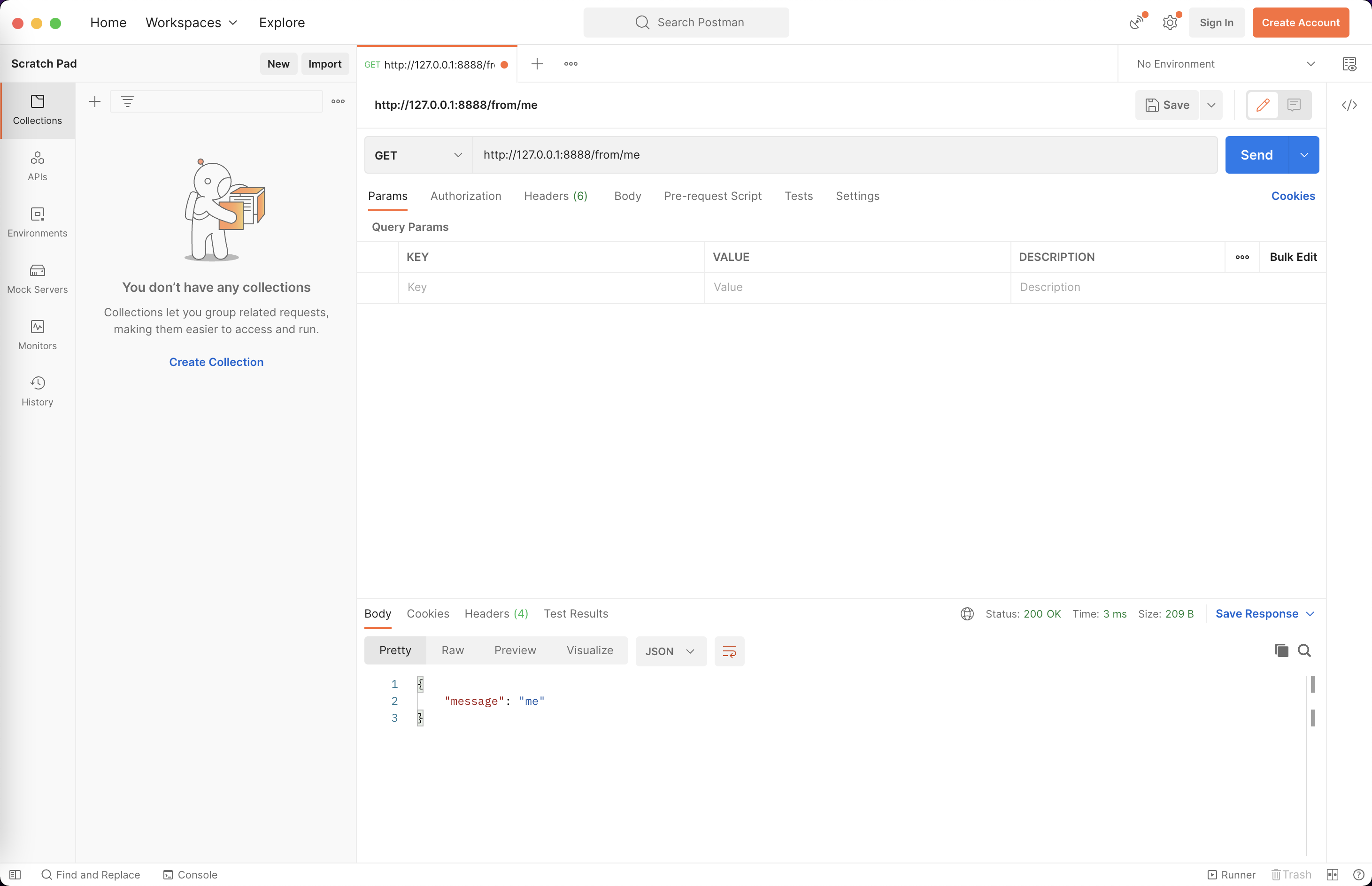Viewport: 1372px width, 886px height.
Task: Open the GET method dropdown
Action: [416, 154]
